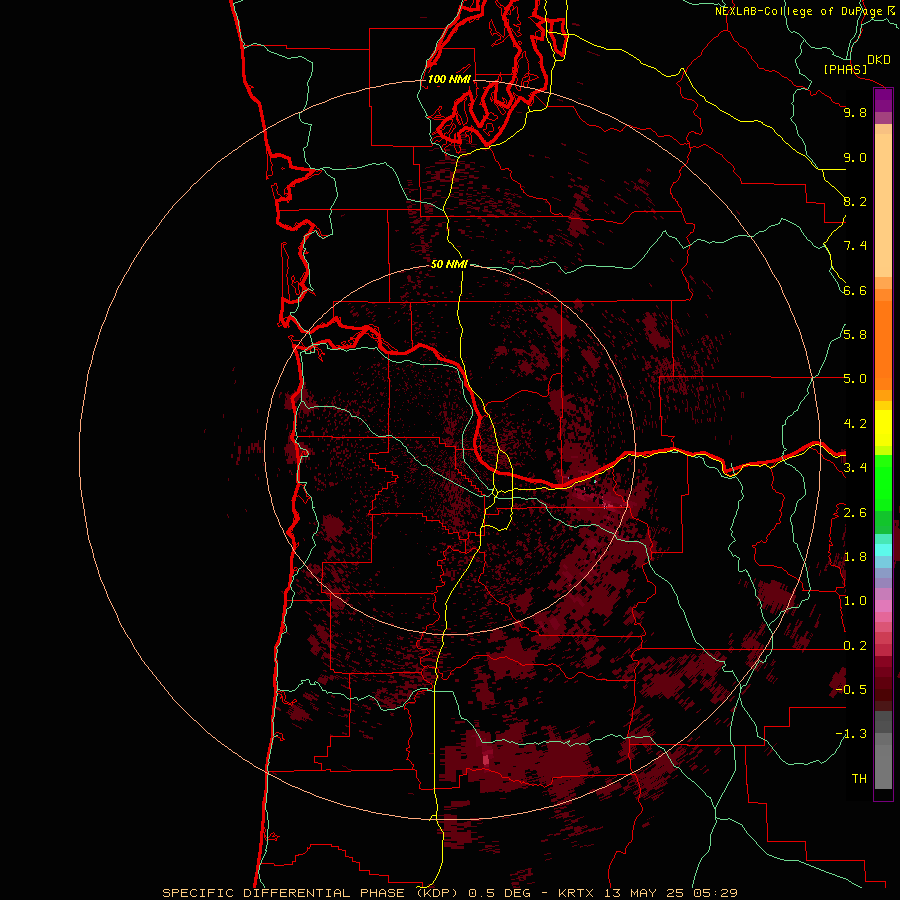Click the 9.0 value on the scale
The width and height of the screenshot is (900, 900).
click(x=855, y=158)
